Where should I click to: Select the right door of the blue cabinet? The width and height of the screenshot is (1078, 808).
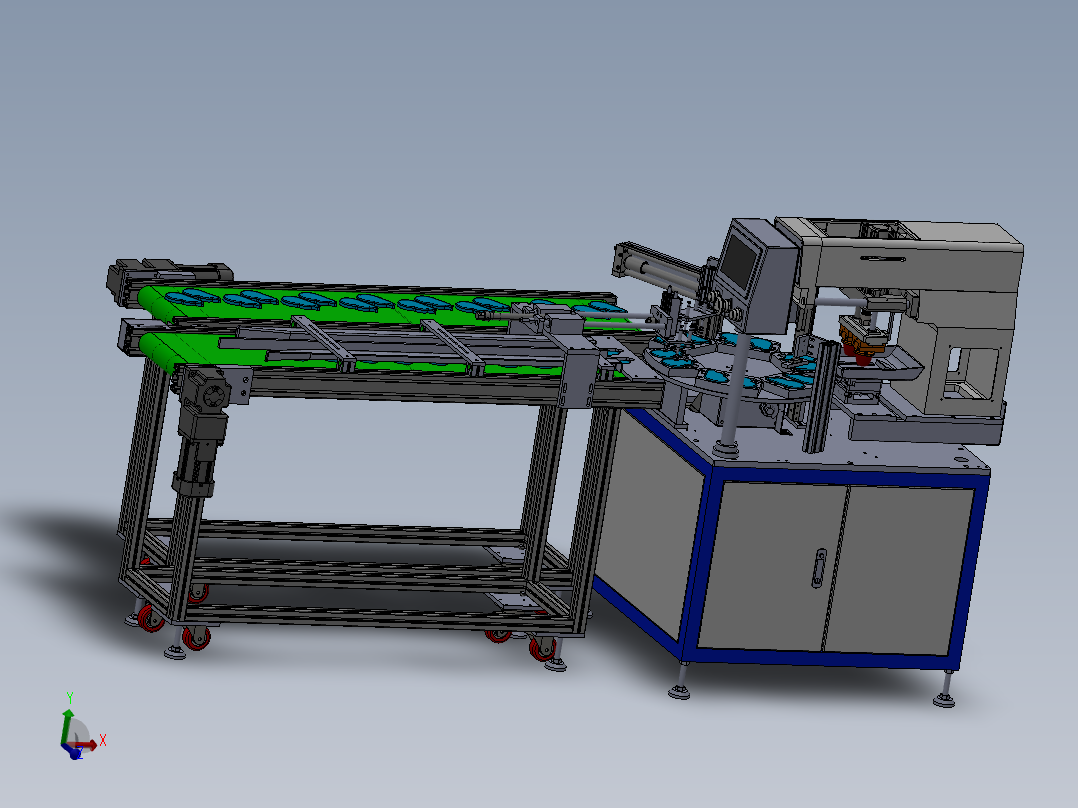(x=899, y=570)
